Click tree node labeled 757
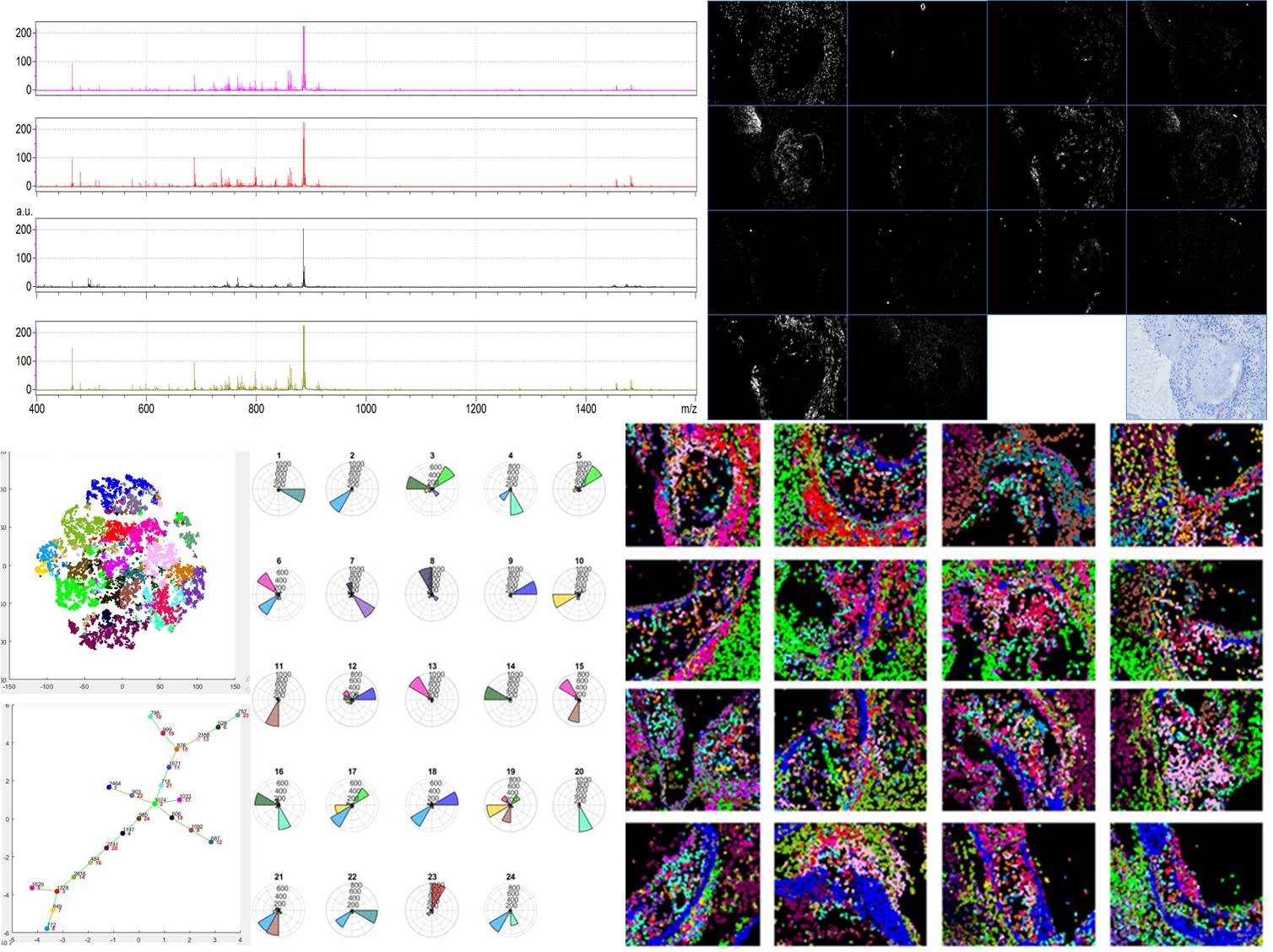Screen dimensions: 1273x952 tap(239, 715)
